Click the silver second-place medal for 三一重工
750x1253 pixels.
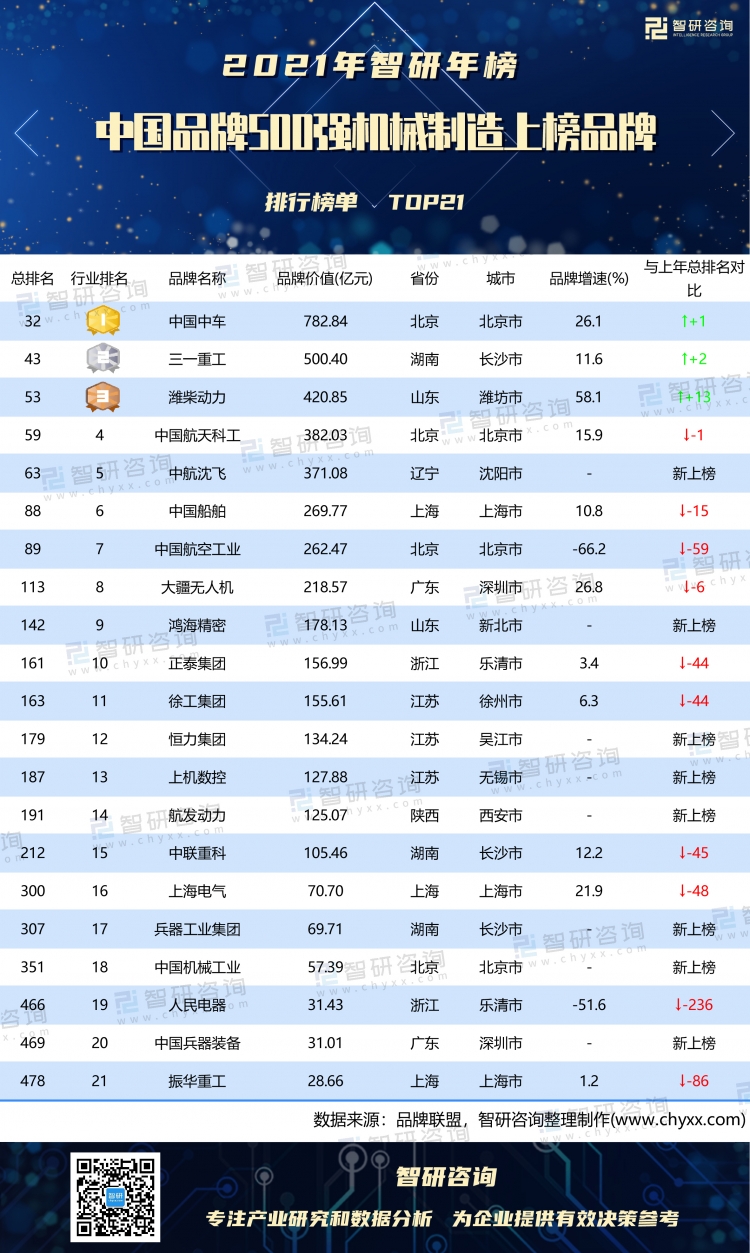click(101, 359)
